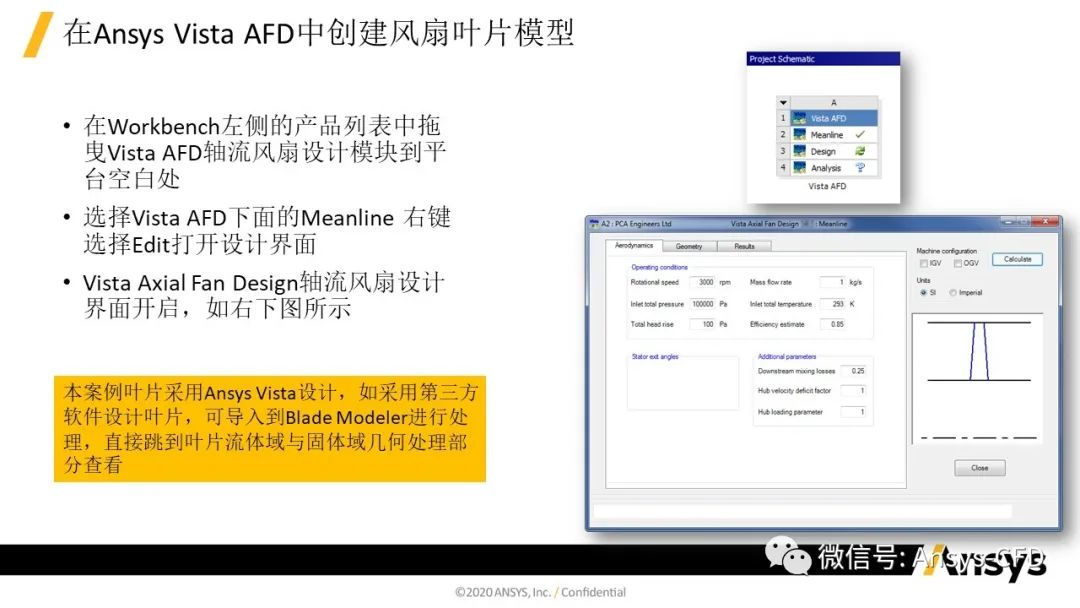Click the Hub loading parameter input field
1080x608 pixels.
pos(853,412)
